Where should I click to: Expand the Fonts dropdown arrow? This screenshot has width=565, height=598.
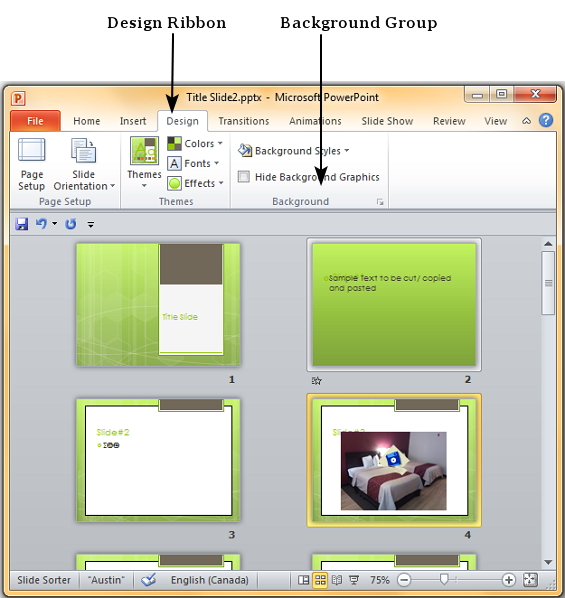pos(217,163)
